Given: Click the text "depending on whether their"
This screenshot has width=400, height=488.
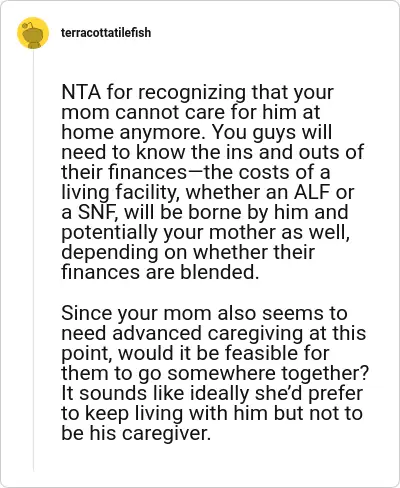Looking at the screenshot, I should pyautogui.click(x=188, y=252).
